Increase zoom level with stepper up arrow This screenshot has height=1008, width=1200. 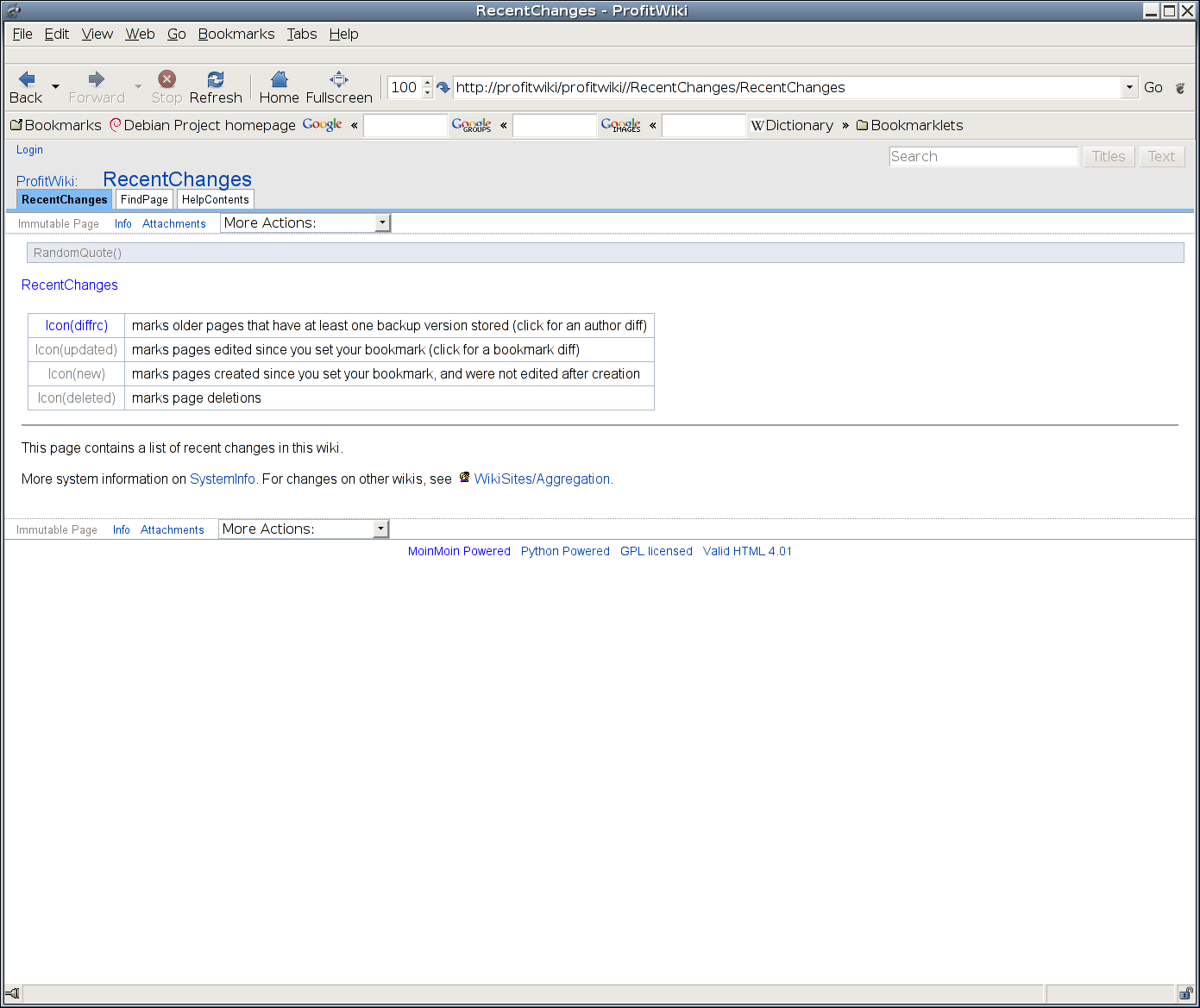point(427,82)
